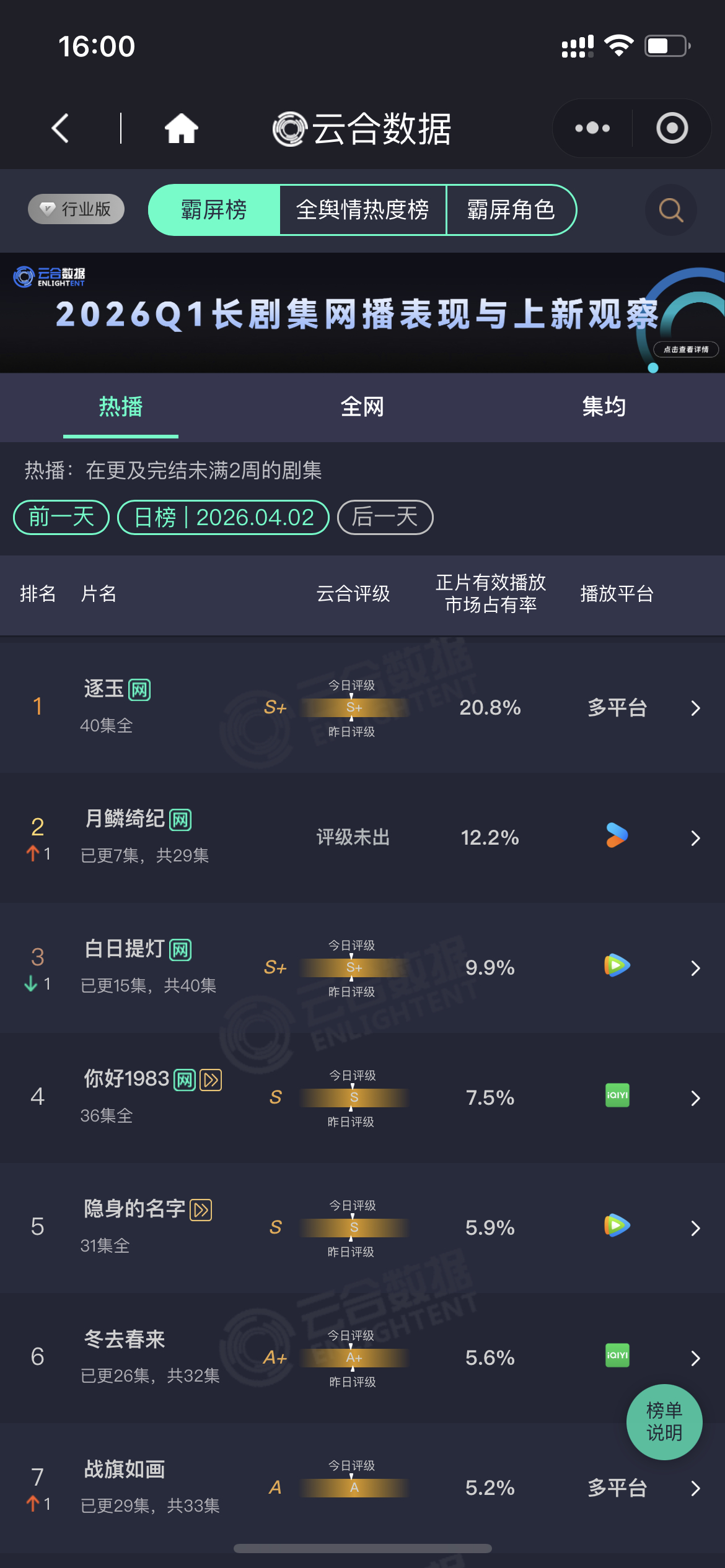This screenshot has height=1568, width=725.
Task: Go to the previous day with 前一天
Action: (59, 517)
